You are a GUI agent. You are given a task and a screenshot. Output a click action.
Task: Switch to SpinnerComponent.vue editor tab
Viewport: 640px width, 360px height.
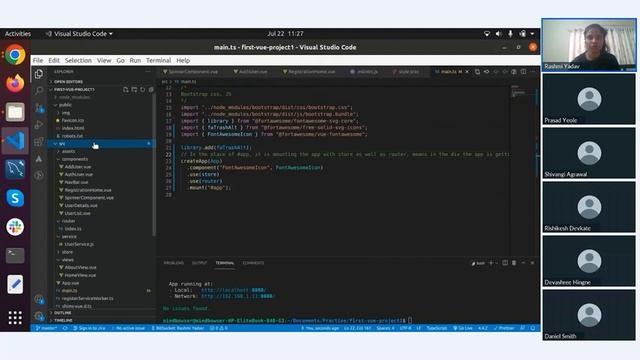click(x=191, y=72)
